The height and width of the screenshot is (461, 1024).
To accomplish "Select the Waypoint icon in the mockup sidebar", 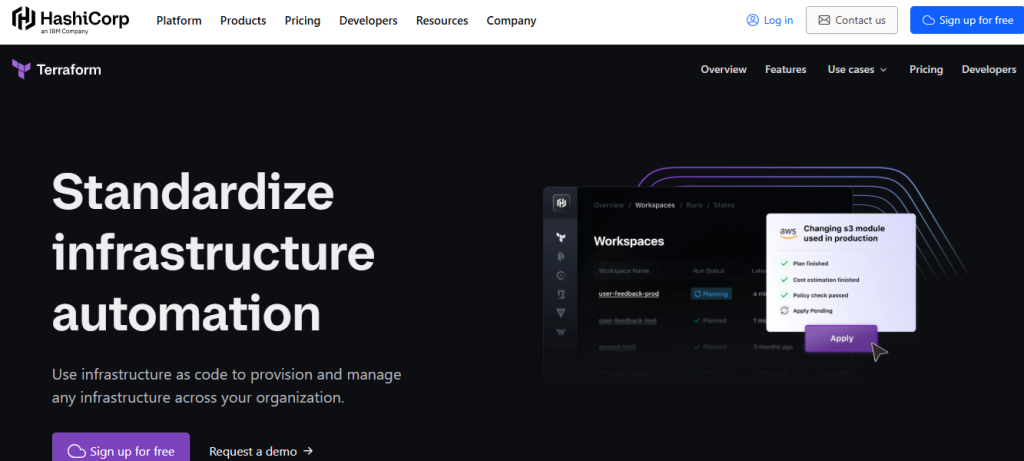I will [560, 332].
